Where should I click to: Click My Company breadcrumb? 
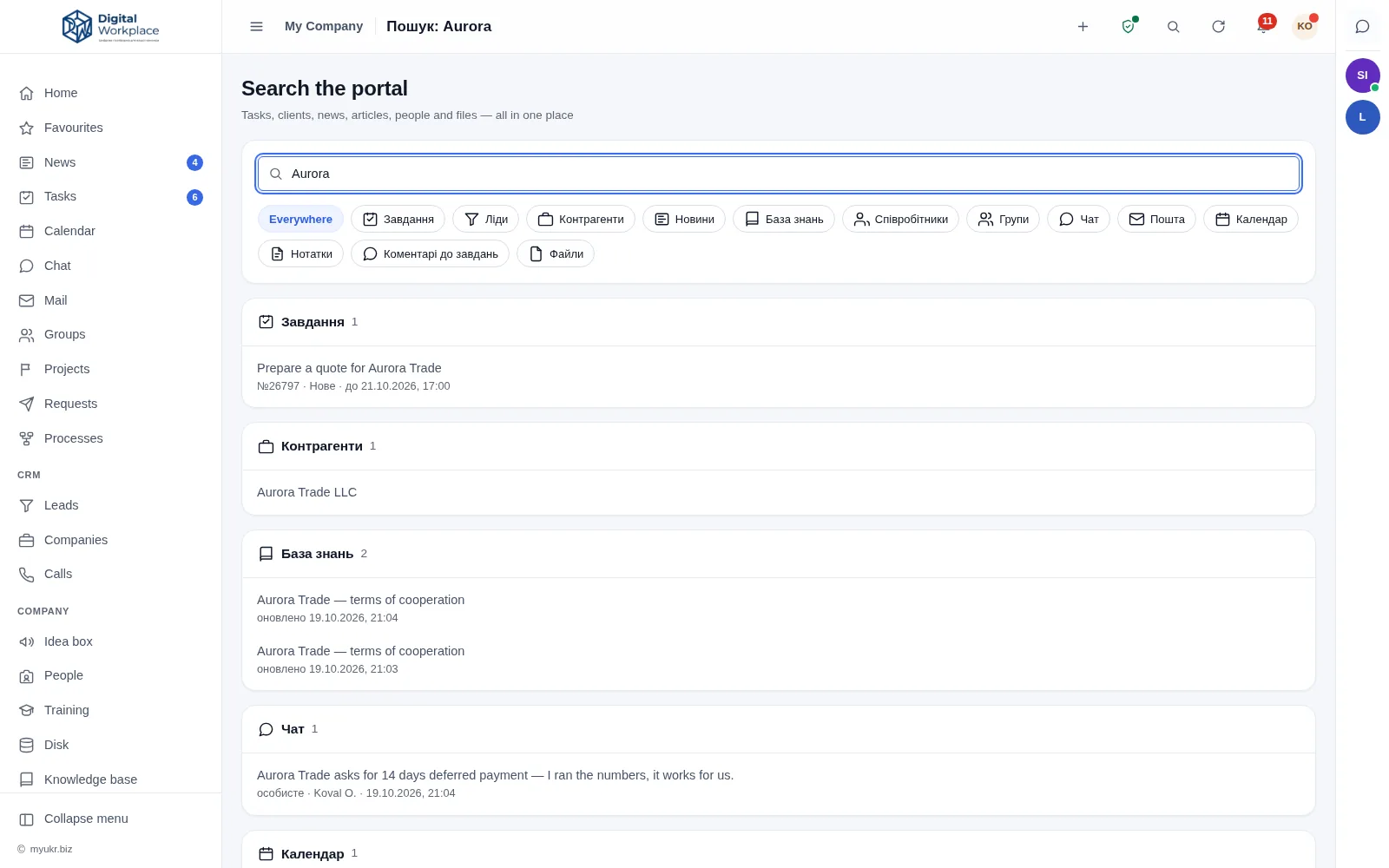324,26
